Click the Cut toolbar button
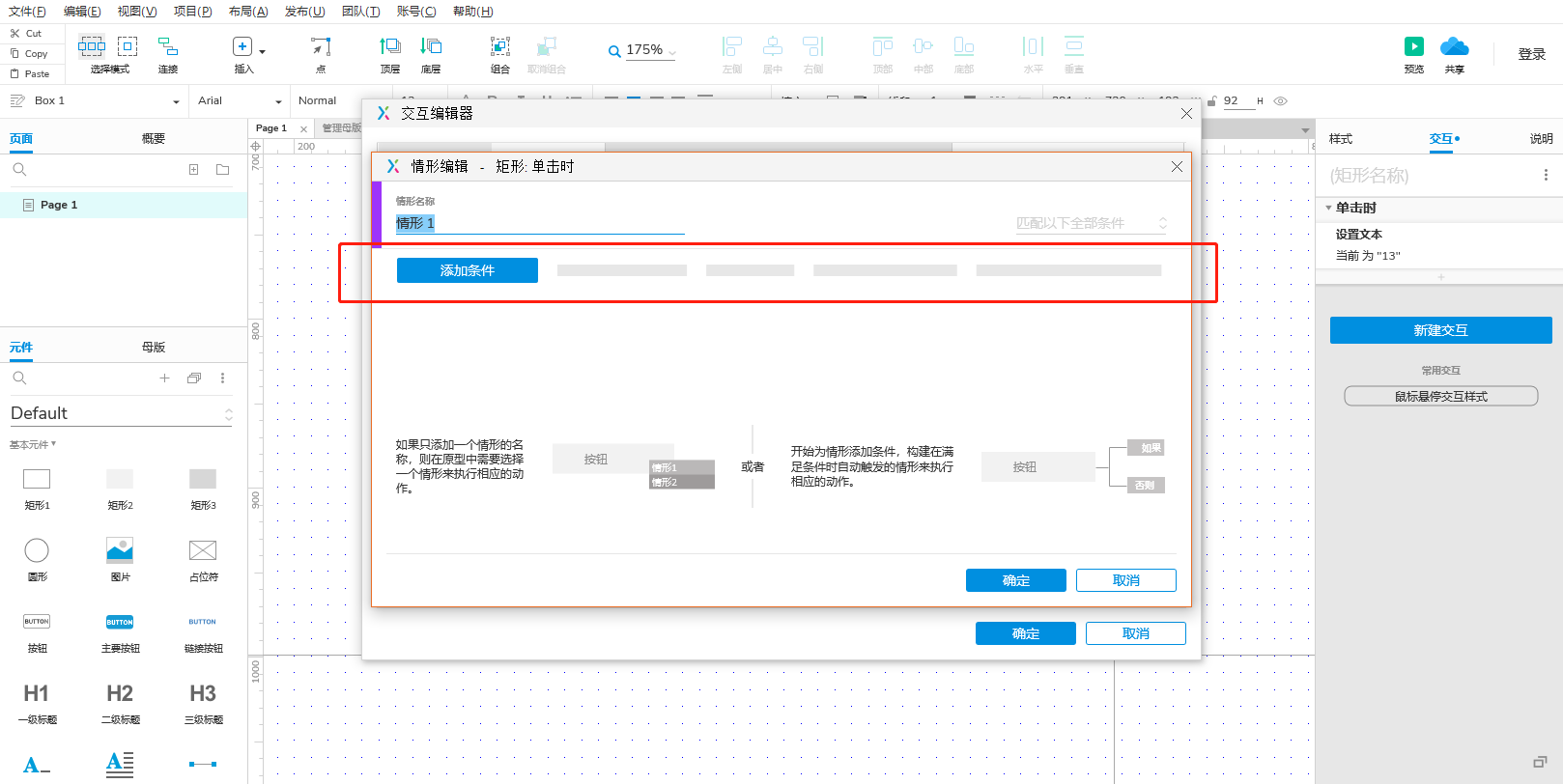Image resolution: width=1563 pixels, height=784 pixels. coord(26,33)
